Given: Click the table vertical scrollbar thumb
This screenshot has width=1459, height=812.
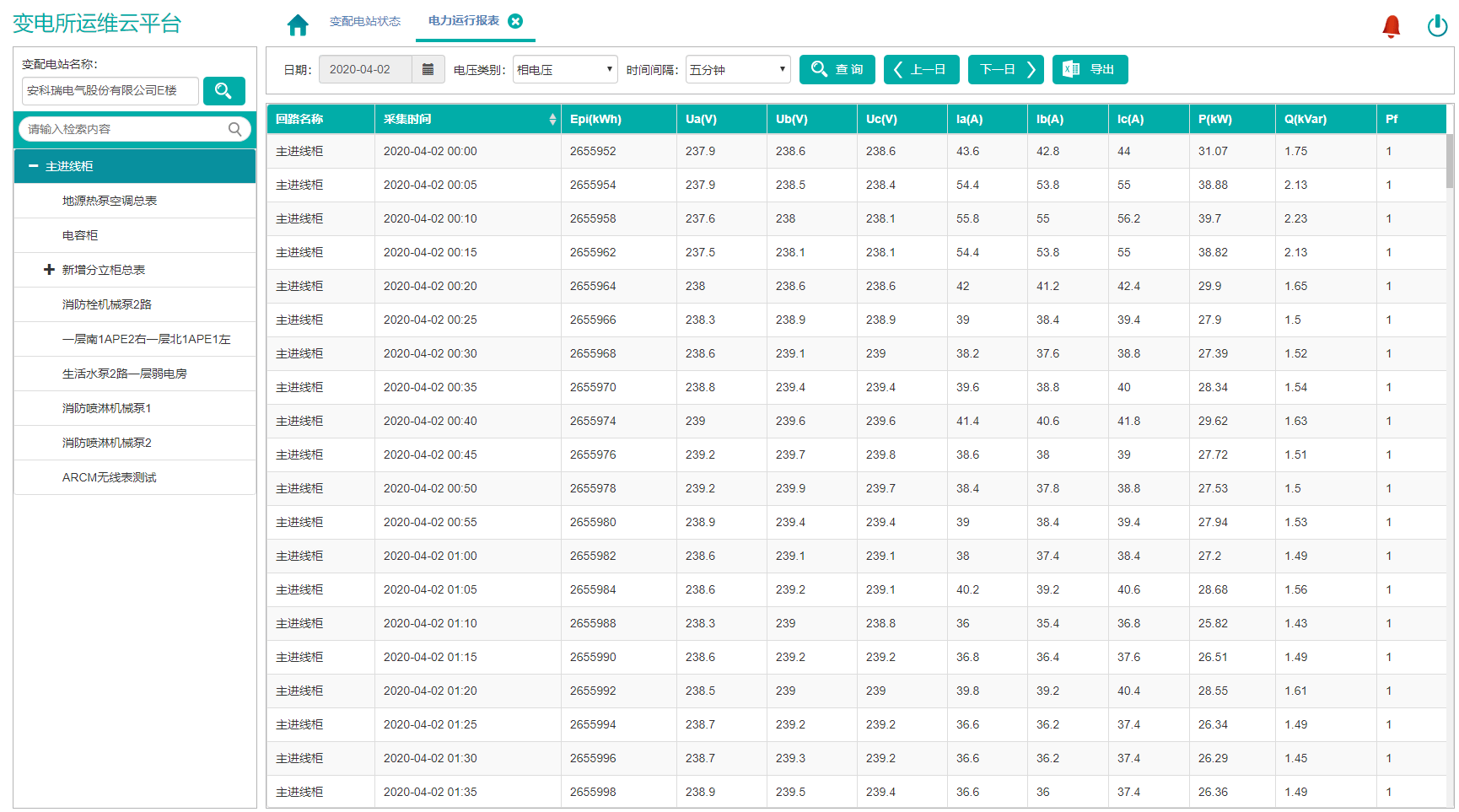Looking at the screenshot, I should point(1450,160).
